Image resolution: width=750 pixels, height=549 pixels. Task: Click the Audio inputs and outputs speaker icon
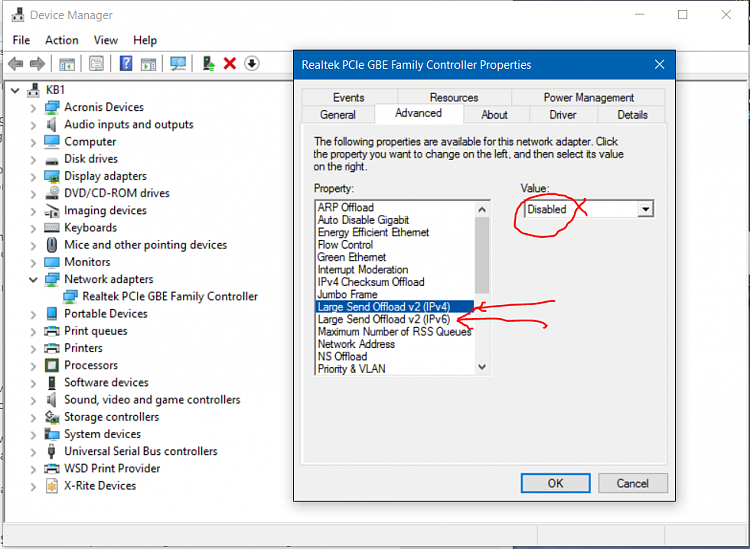tap(51, 124)
